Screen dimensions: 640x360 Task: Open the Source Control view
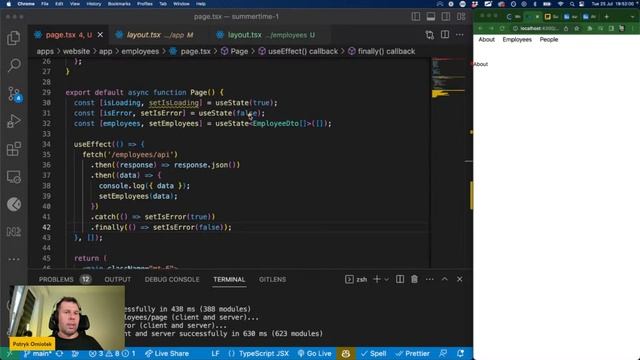point(15,94)
